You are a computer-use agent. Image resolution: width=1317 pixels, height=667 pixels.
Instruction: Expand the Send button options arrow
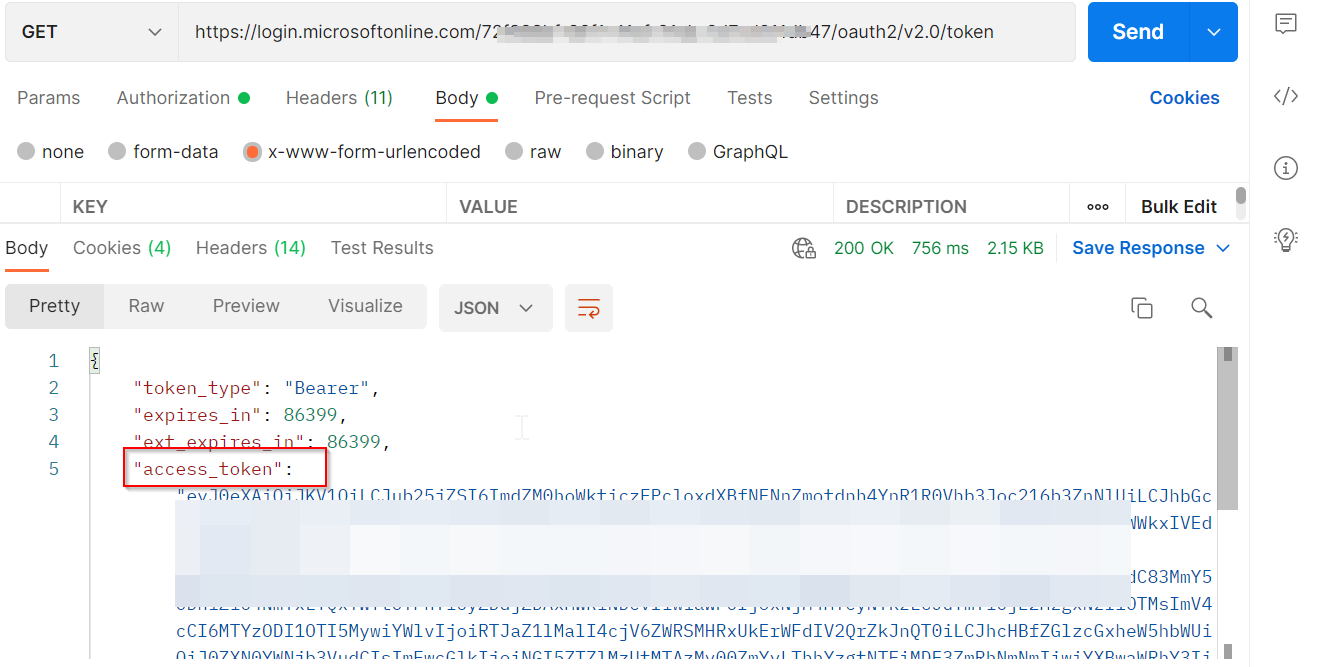point(1214,32)
